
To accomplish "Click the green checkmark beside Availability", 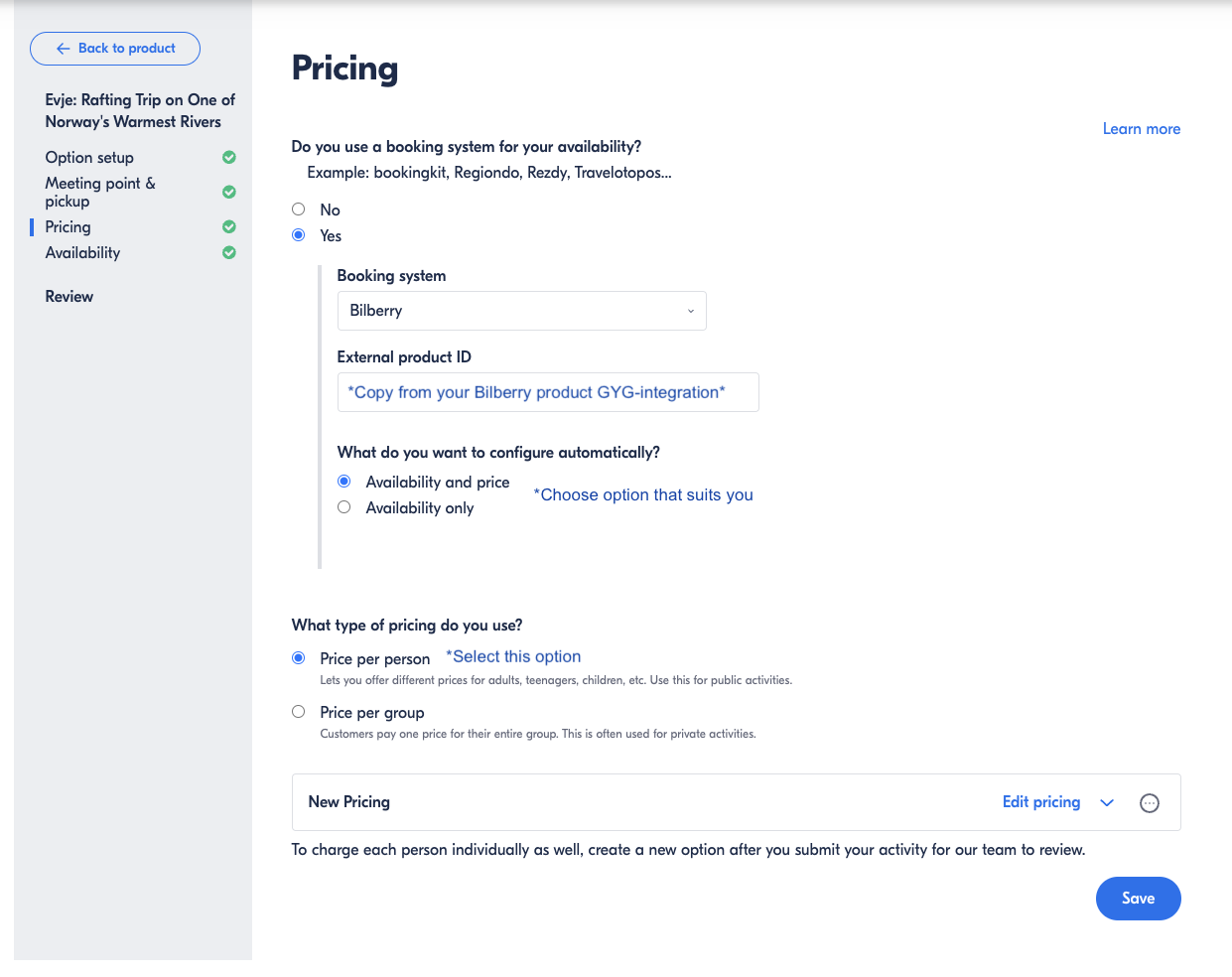I will 229,252.
